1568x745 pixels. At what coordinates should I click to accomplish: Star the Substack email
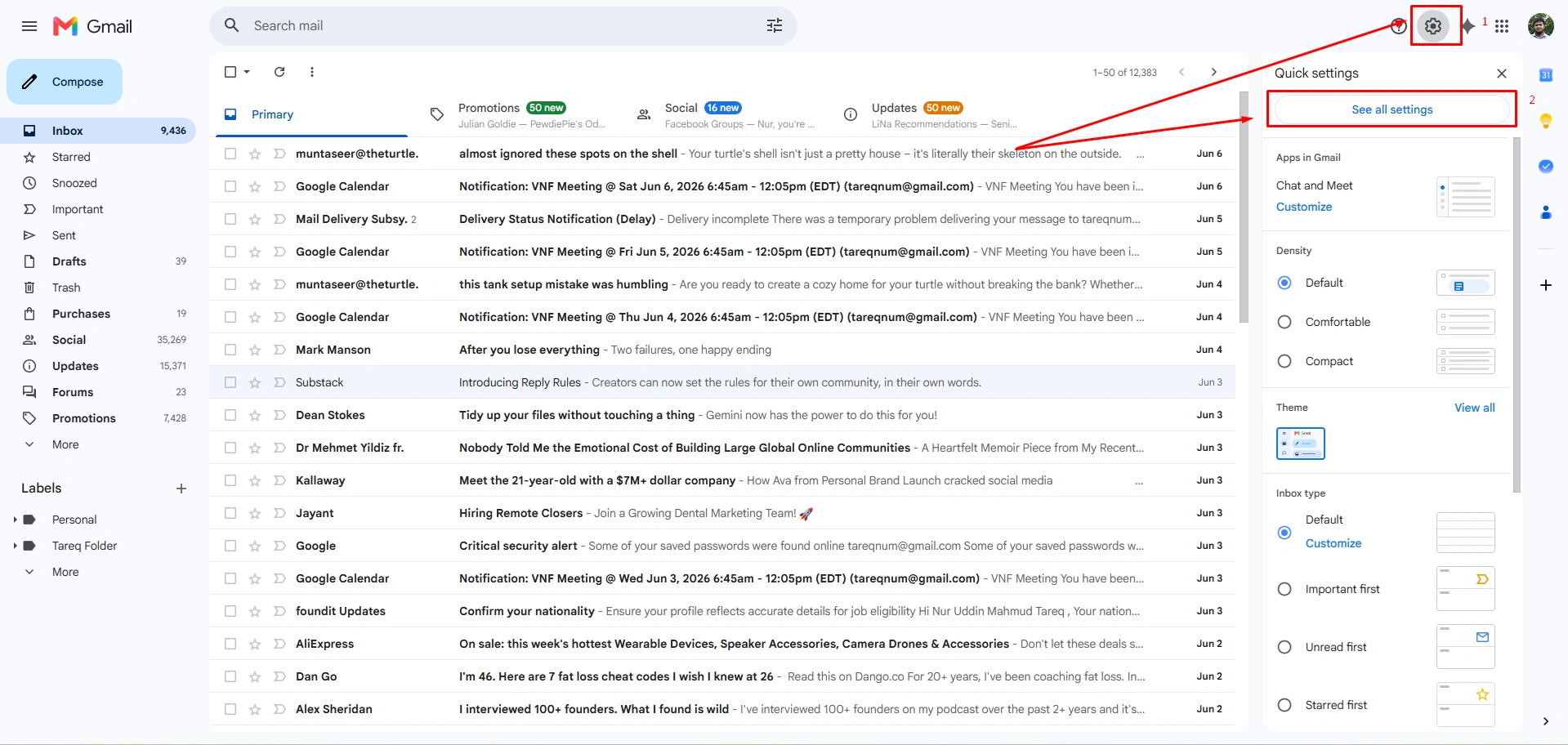(255, 382)
